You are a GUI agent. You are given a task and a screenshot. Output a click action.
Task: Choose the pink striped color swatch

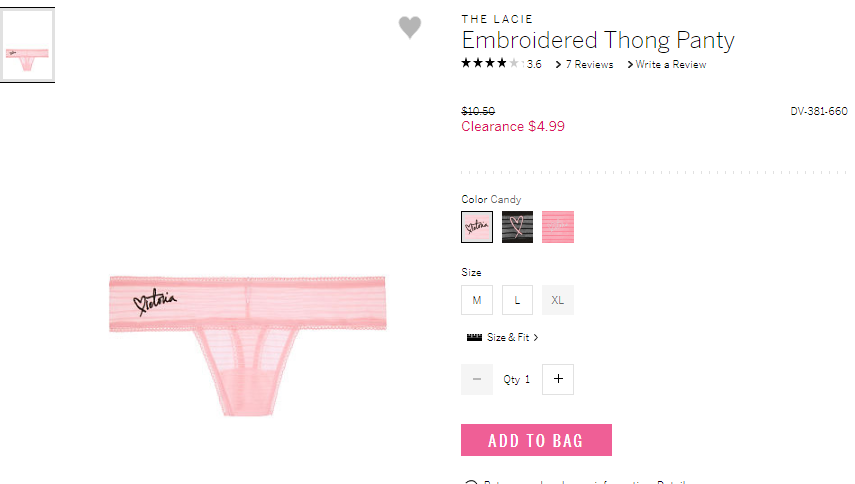pos(557,227)
